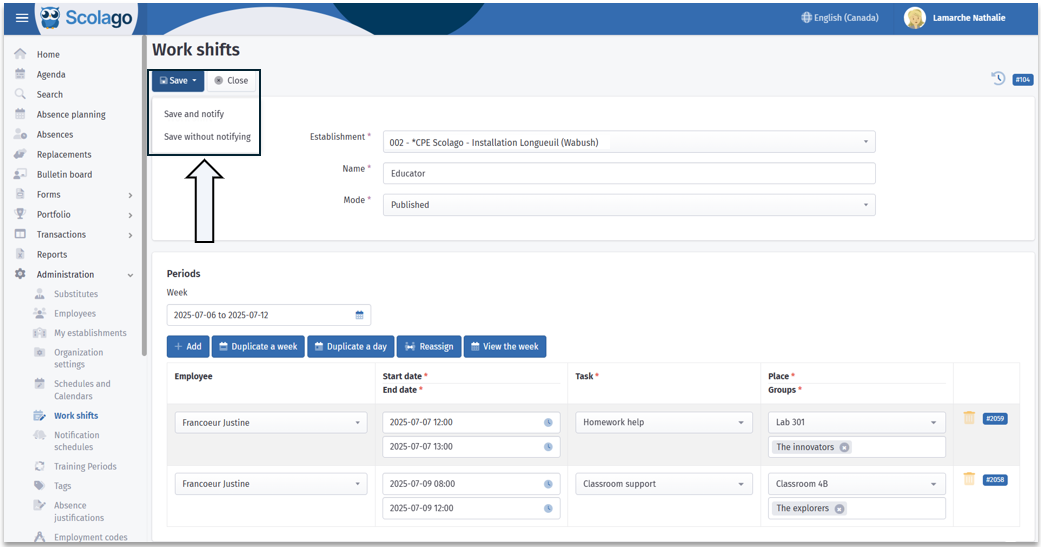
Task: Click View the week button
Action: 505,347
